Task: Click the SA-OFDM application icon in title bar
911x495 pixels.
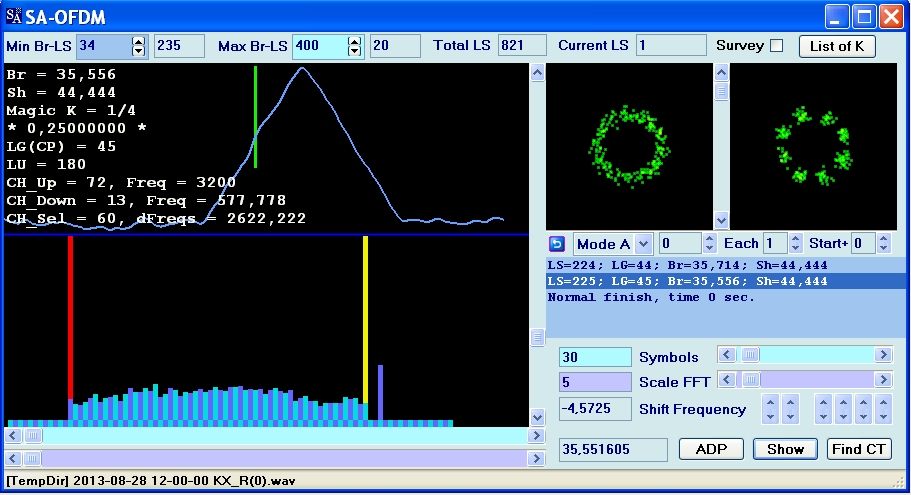Action: 13,16
